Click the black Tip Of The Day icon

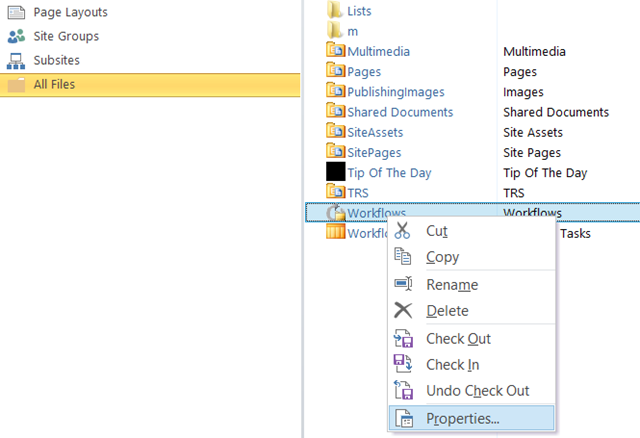(x=336, y=171)
